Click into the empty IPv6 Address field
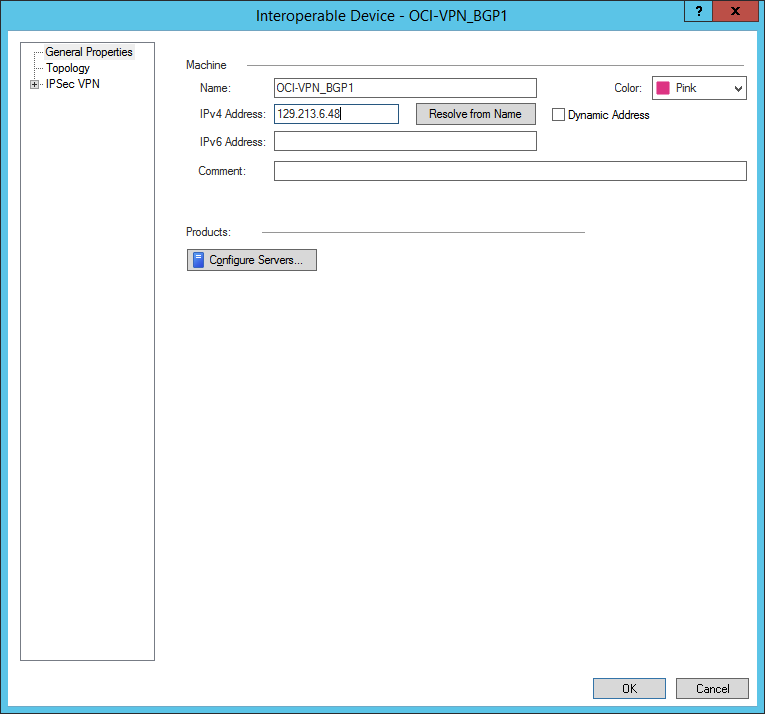This screenshot has height=714, width=765. click(x=405, y=141)
